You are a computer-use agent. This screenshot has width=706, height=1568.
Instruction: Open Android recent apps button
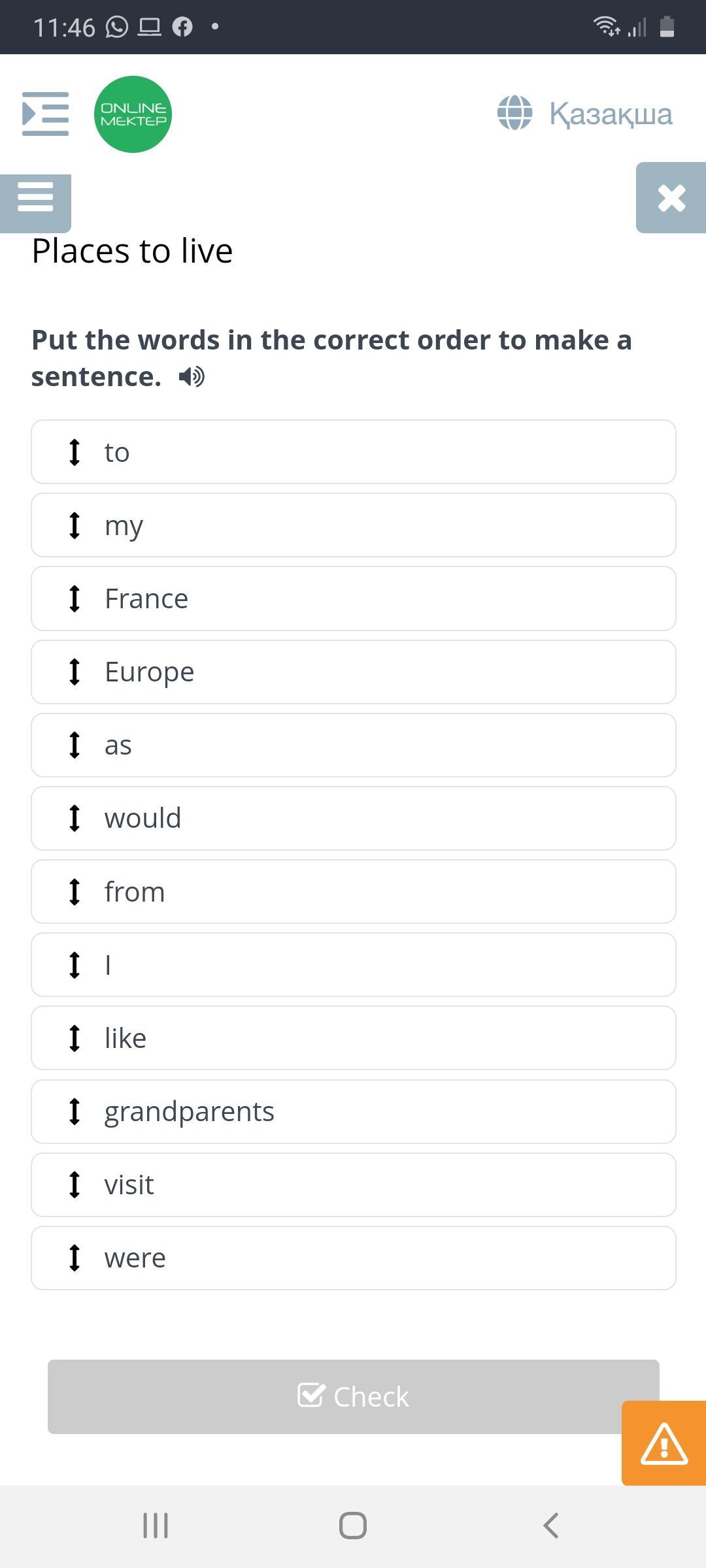pos(156,1526)
